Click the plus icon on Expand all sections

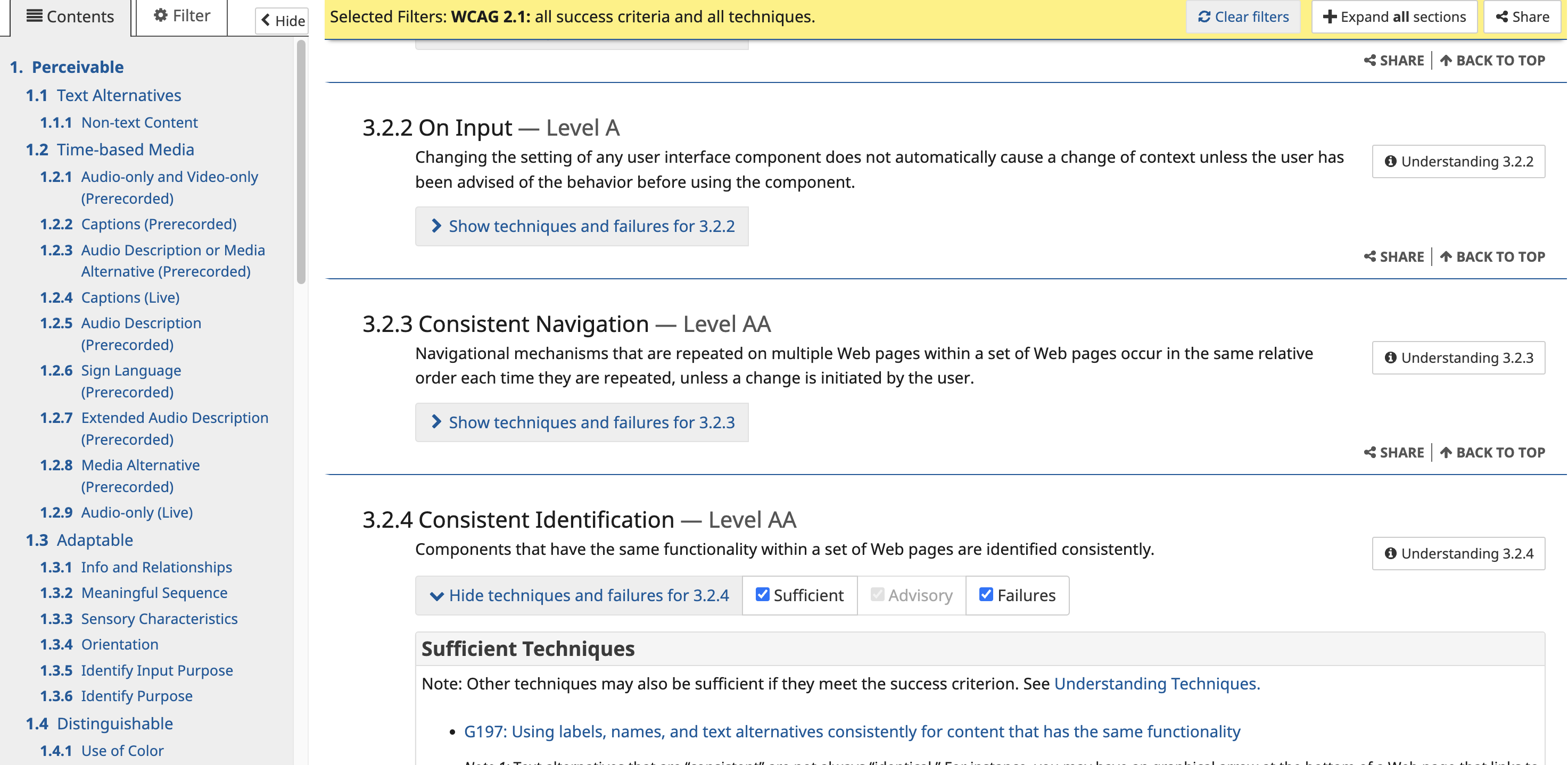pyautogui.click(x=1330, y=17)
